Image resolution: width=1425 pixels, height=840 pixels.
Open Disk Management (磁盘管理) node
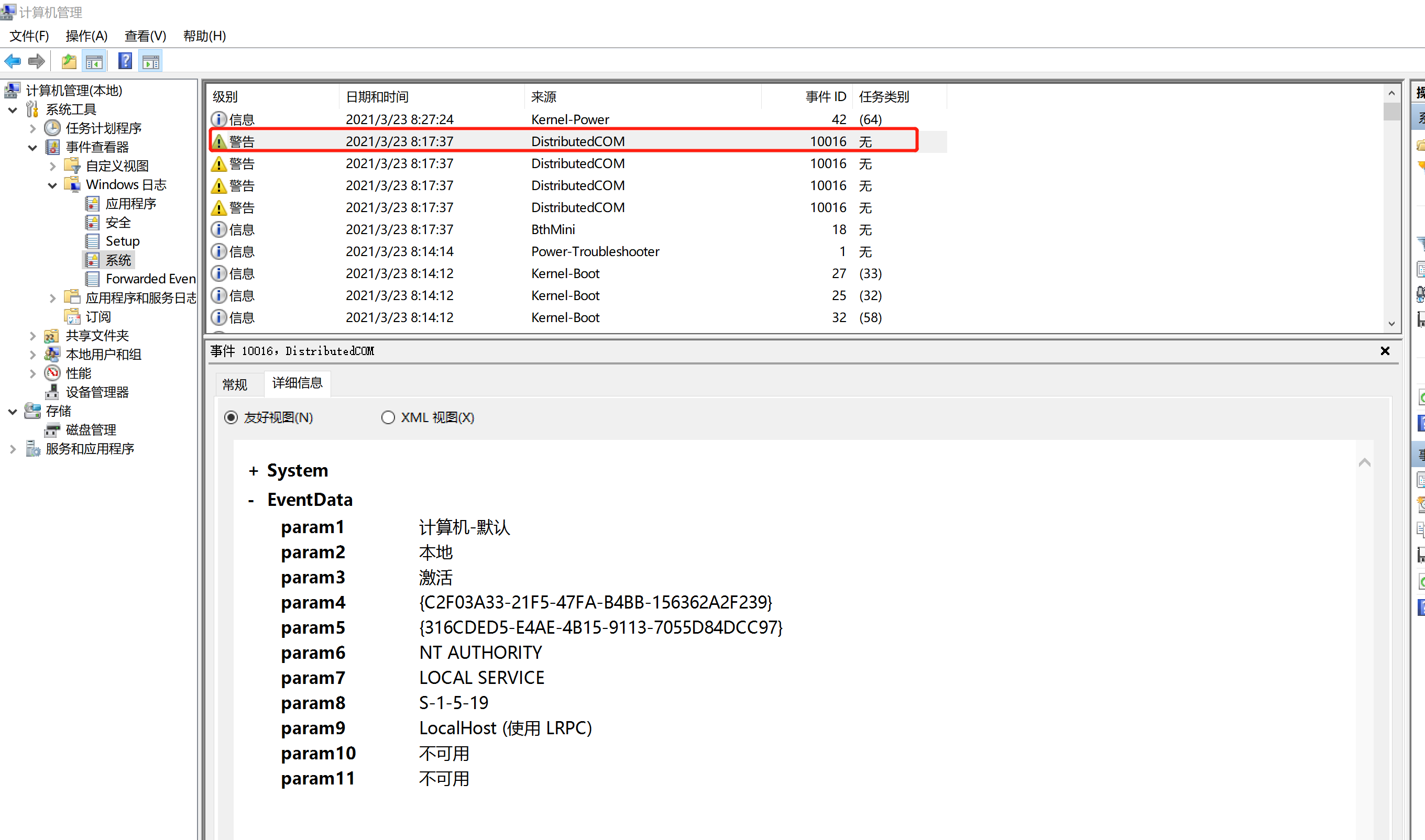pos(91,429)
